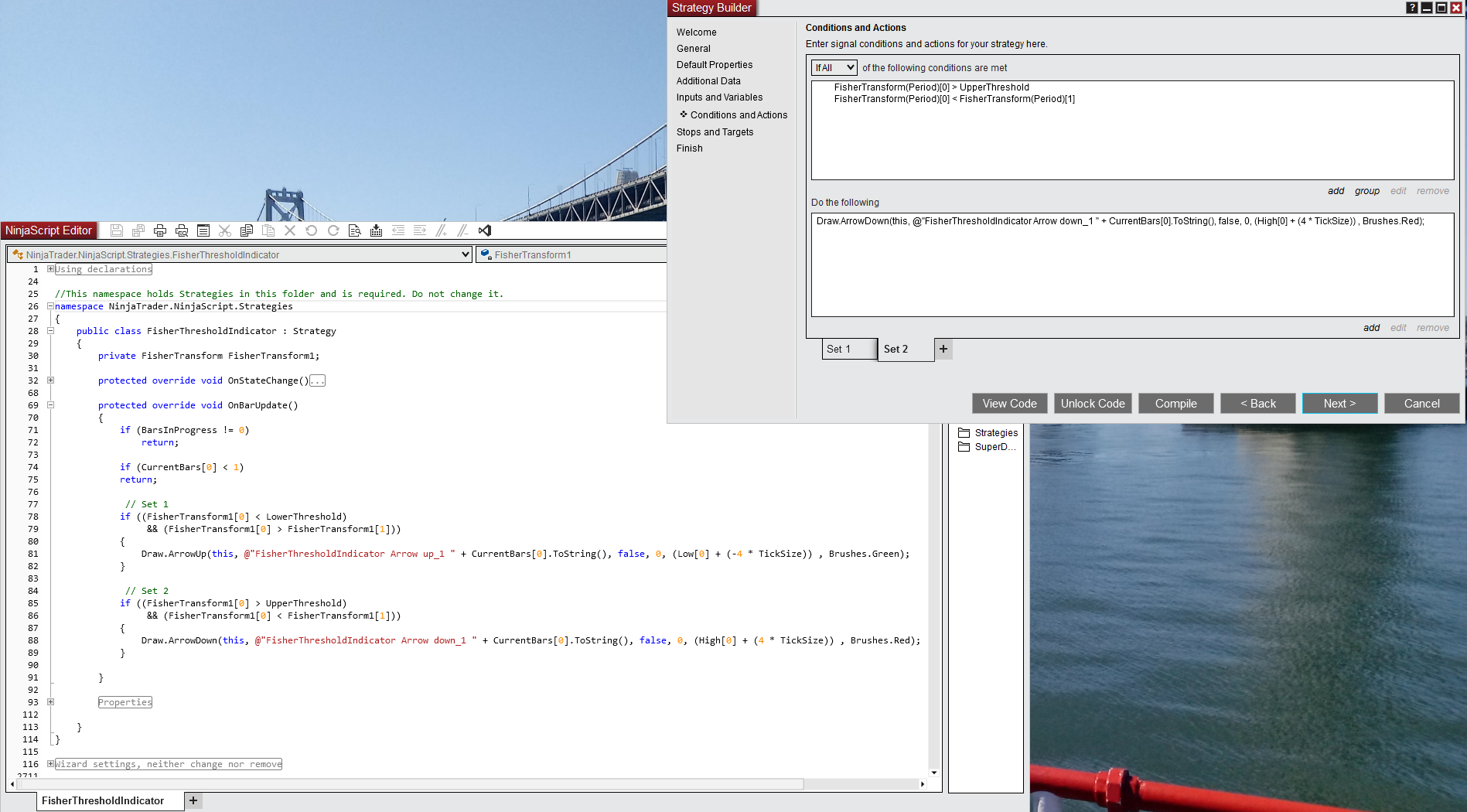This screenshot has width=1467, height=812.
Task: Click the Unlock Code button
Action: 1093,404
